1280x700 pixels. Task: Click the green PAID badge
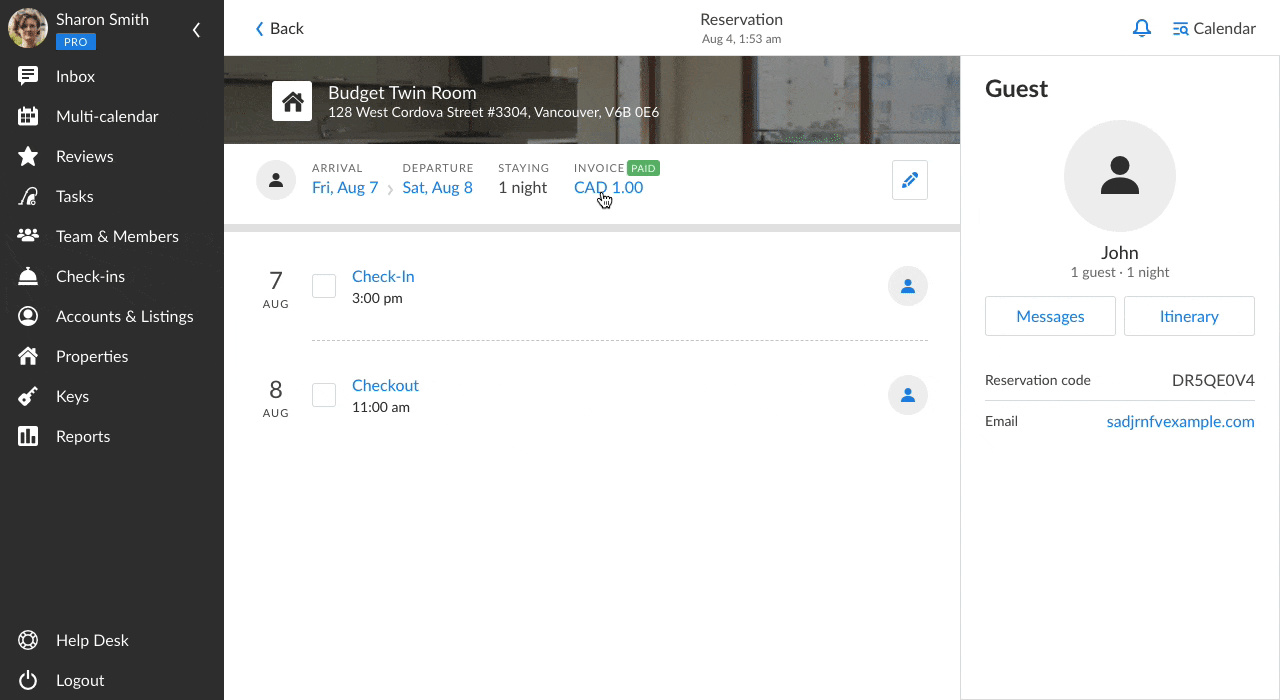point(643,168)
